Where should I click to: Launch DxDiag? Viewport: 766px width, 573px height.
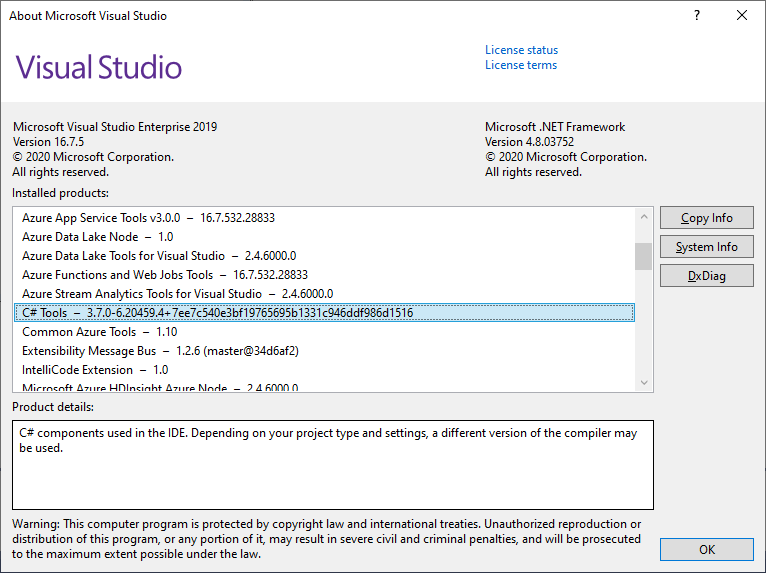coord(706,276)
